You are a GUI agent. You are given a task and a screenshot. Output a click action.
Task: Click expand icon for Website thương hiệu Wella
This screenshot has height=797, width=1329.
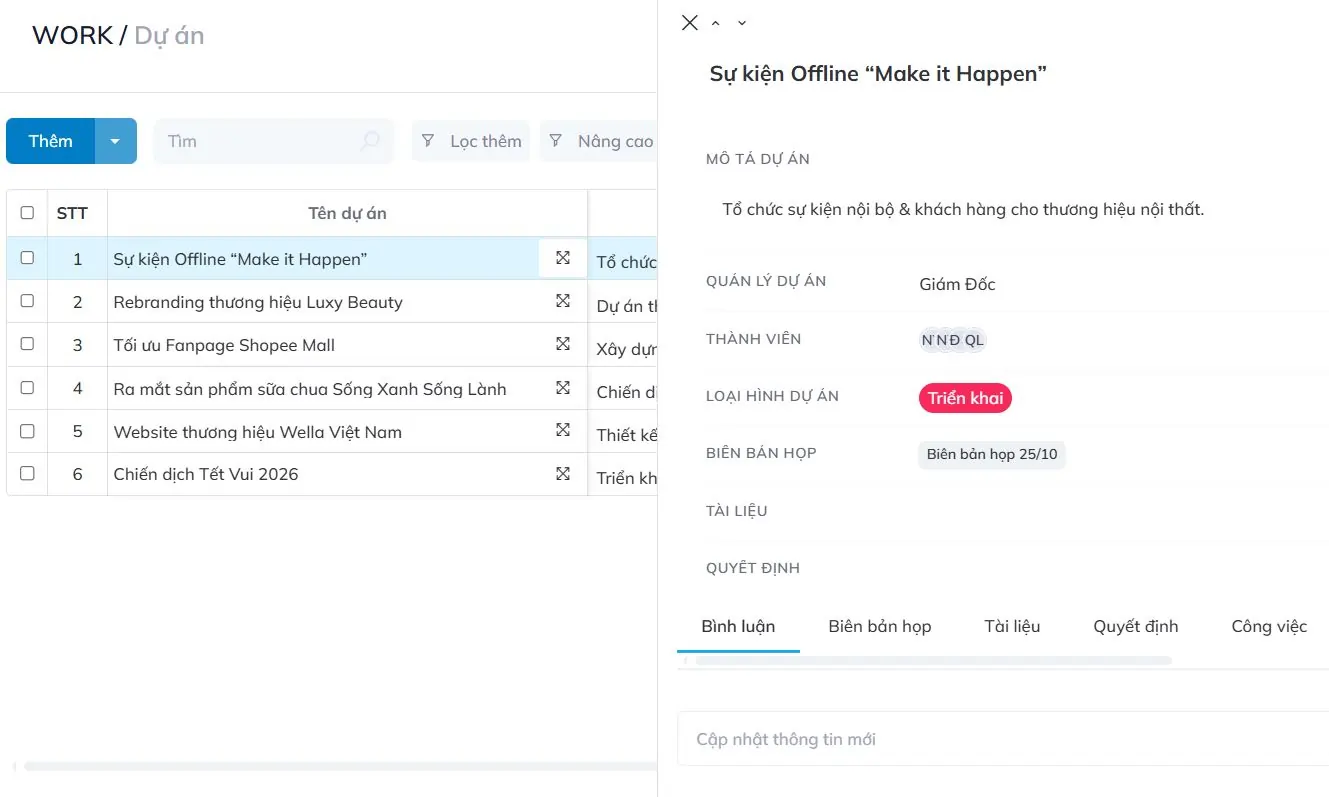point(563,431)
